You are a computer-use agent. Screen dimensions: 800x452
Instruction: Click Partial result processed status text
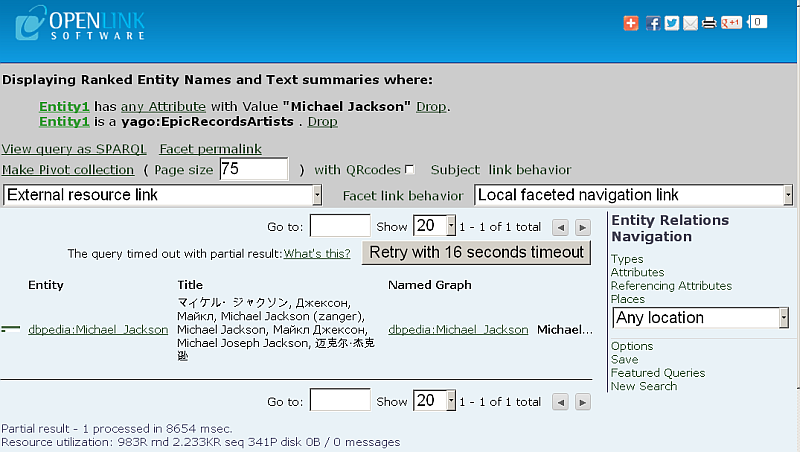[117, 429]
